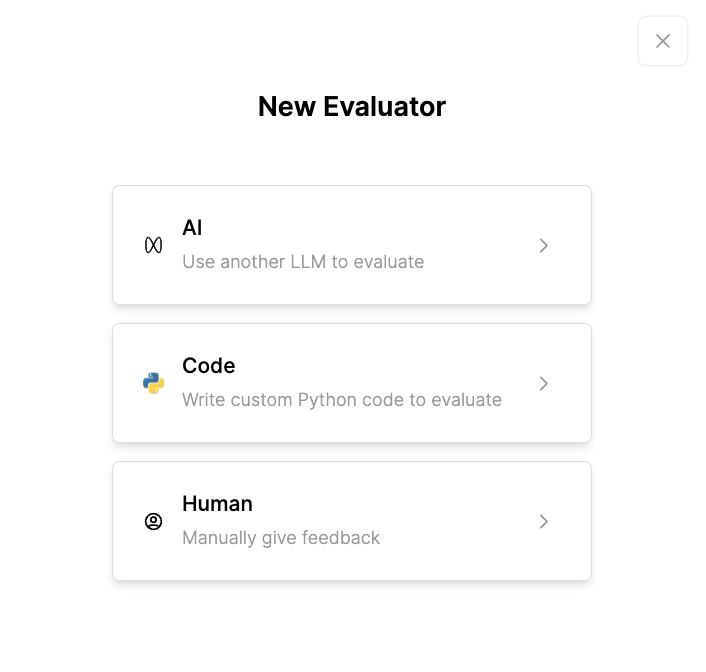Viewport: 706px width, 672px height.
Task: Click the Python logo icon
Action: pos(153,383)
